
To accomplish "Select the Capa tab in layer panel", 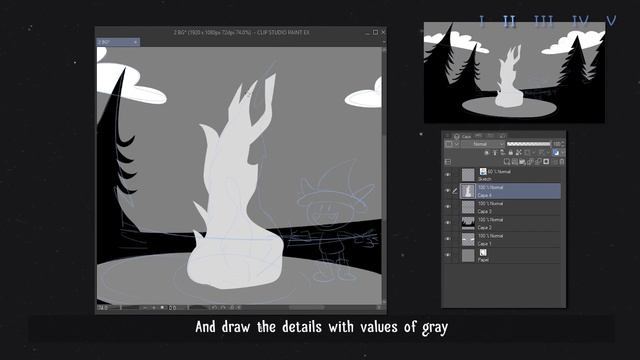I will pos(462,136).
